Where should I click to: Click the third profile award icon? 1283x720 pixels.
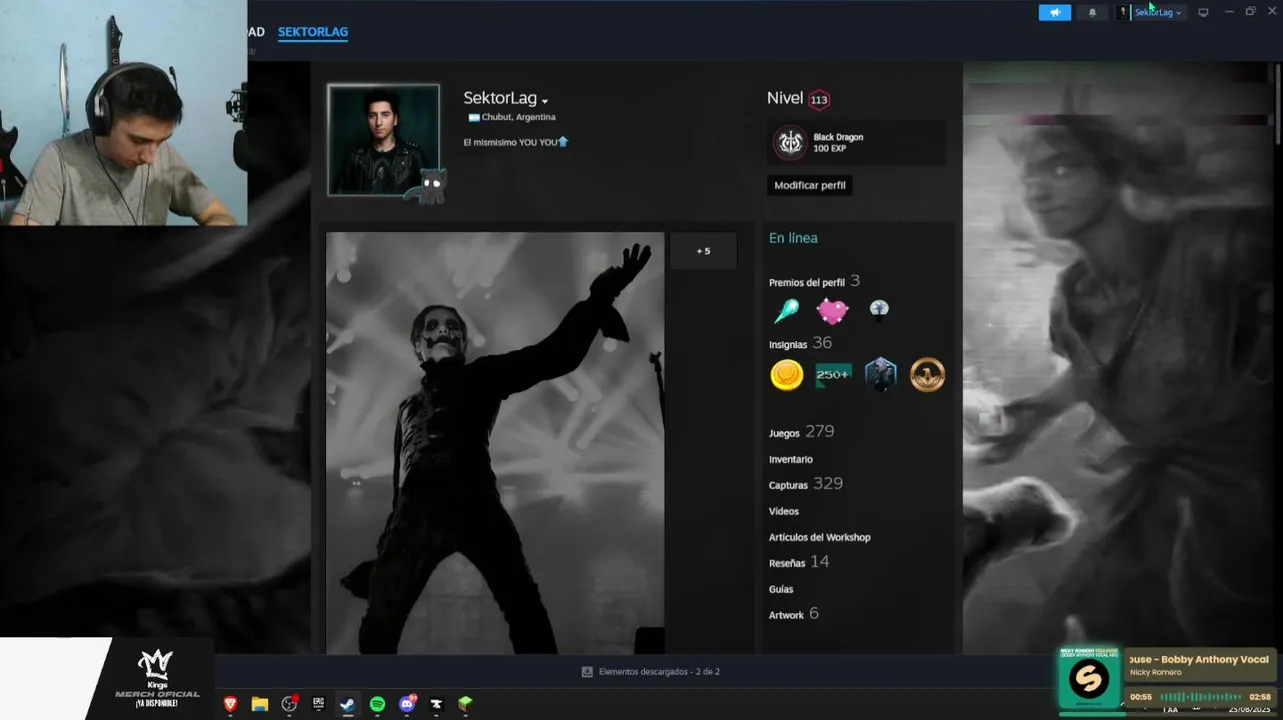click(x=879, y=309)
